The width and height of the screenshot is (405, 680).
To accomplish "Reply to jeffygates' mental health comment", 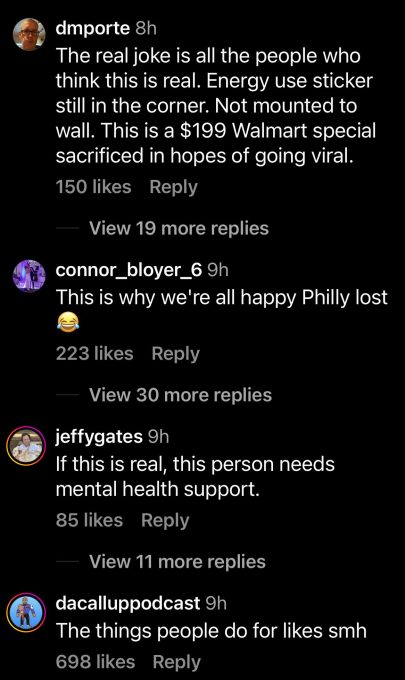I will coord(165,520).
